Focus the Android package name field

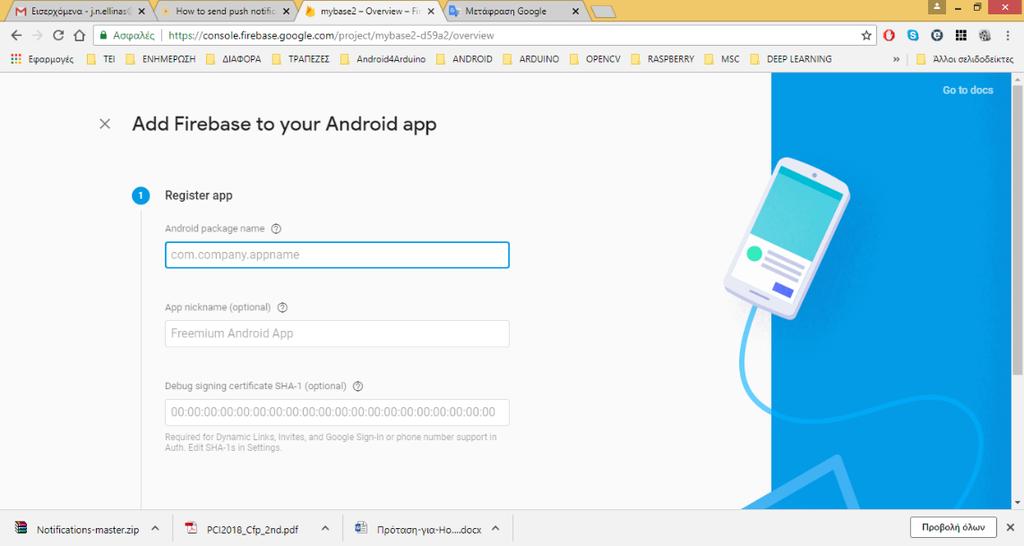[x=337, y=255]
